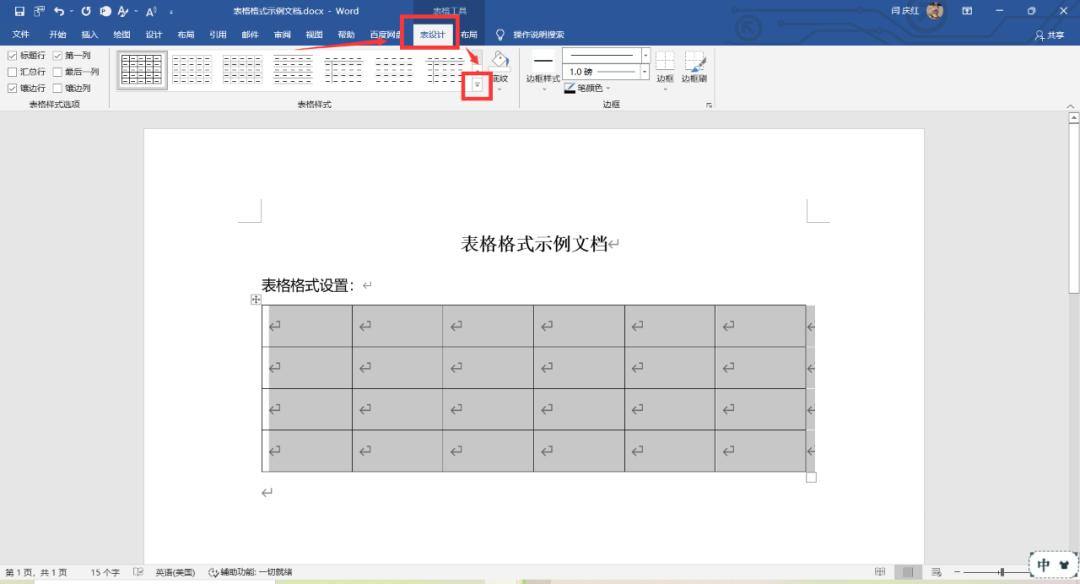Switch to Read Mode view icon
This screenshot has width=1080, height=584.
coord(880,572)
